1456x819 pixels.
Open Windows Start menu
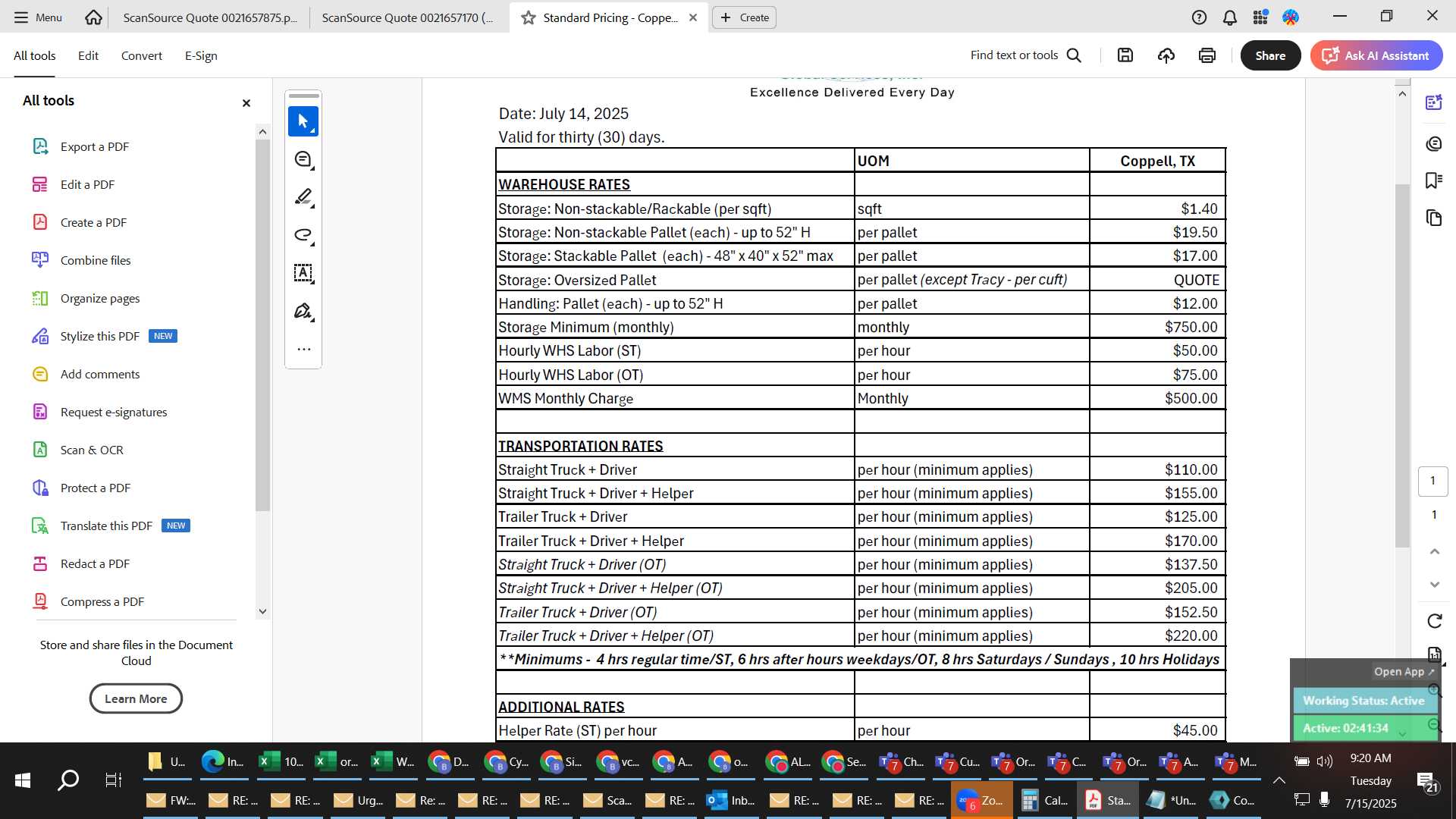click(23, 780)
